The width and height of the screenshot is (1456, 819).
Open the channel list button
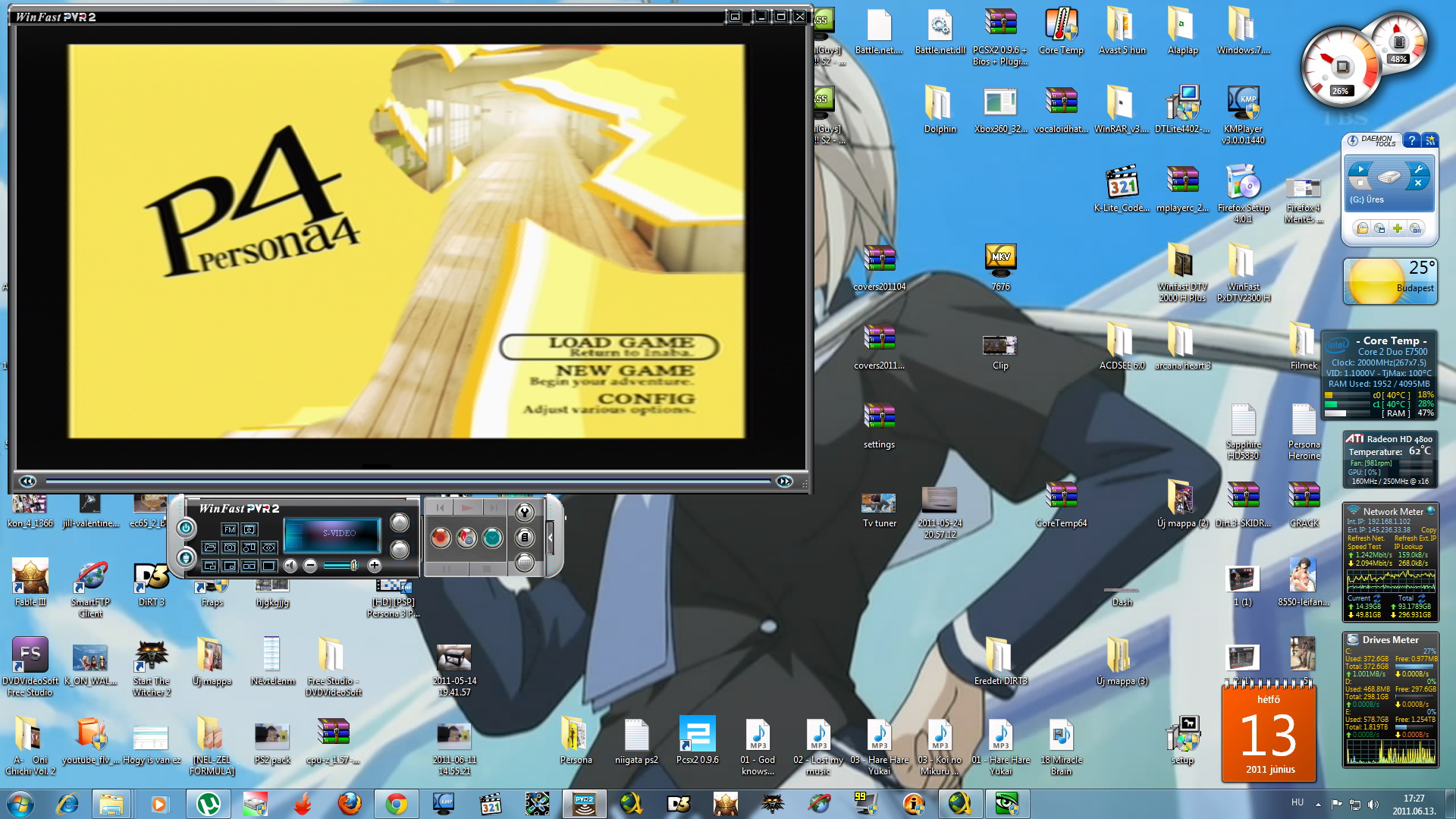pyautogui.click(x=525, y=538)
